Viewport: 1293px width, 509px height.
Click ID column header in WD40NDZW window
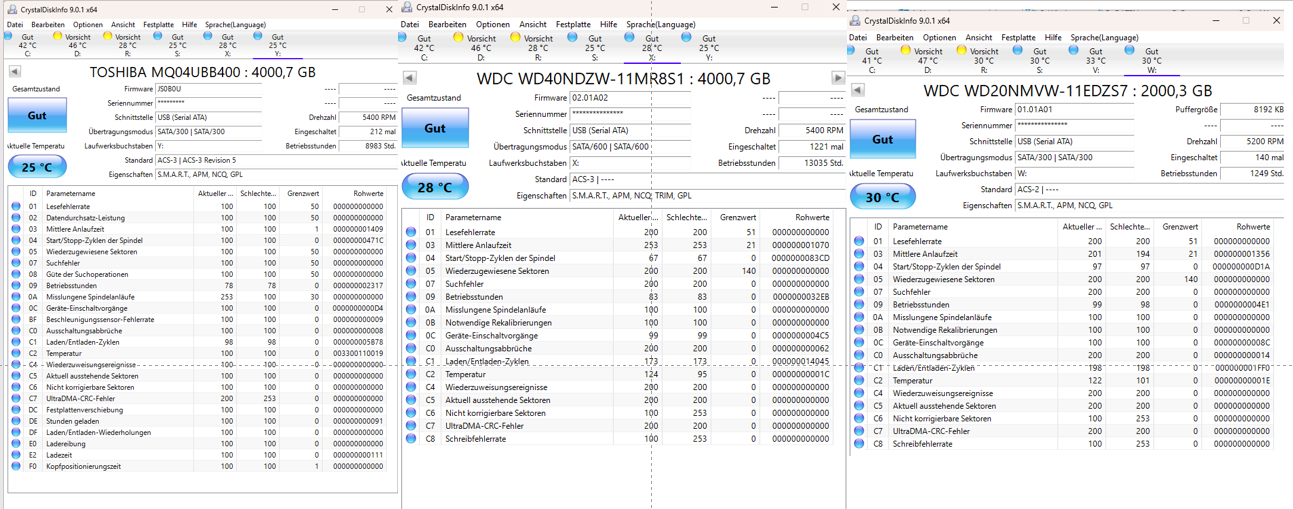click(430, 217)
